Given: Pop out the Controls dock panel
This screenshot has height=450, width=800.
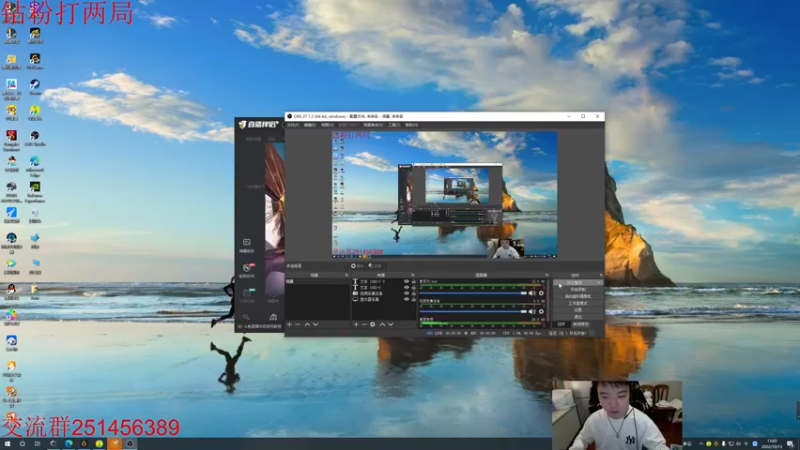Looking at the screenshot, I should 601,275.
